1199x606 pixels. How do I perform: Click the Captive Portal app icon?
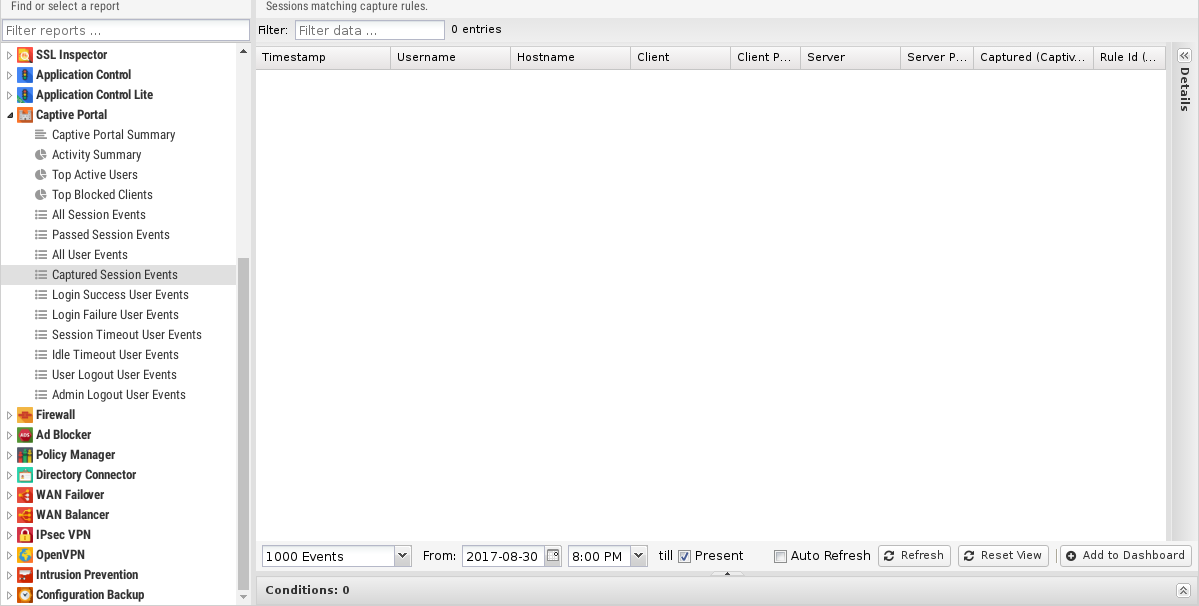(x=24, y=115)
